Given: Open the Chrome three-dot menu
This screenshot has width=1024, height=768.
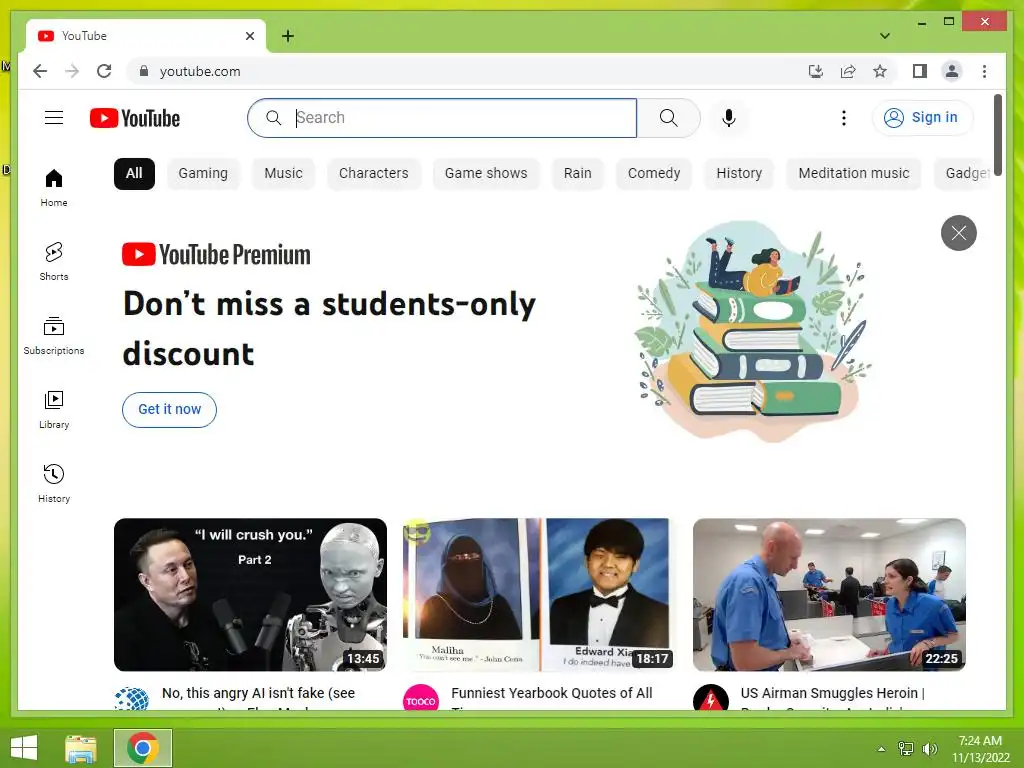Looking at the screenshot, I should [x=984, y=71].
